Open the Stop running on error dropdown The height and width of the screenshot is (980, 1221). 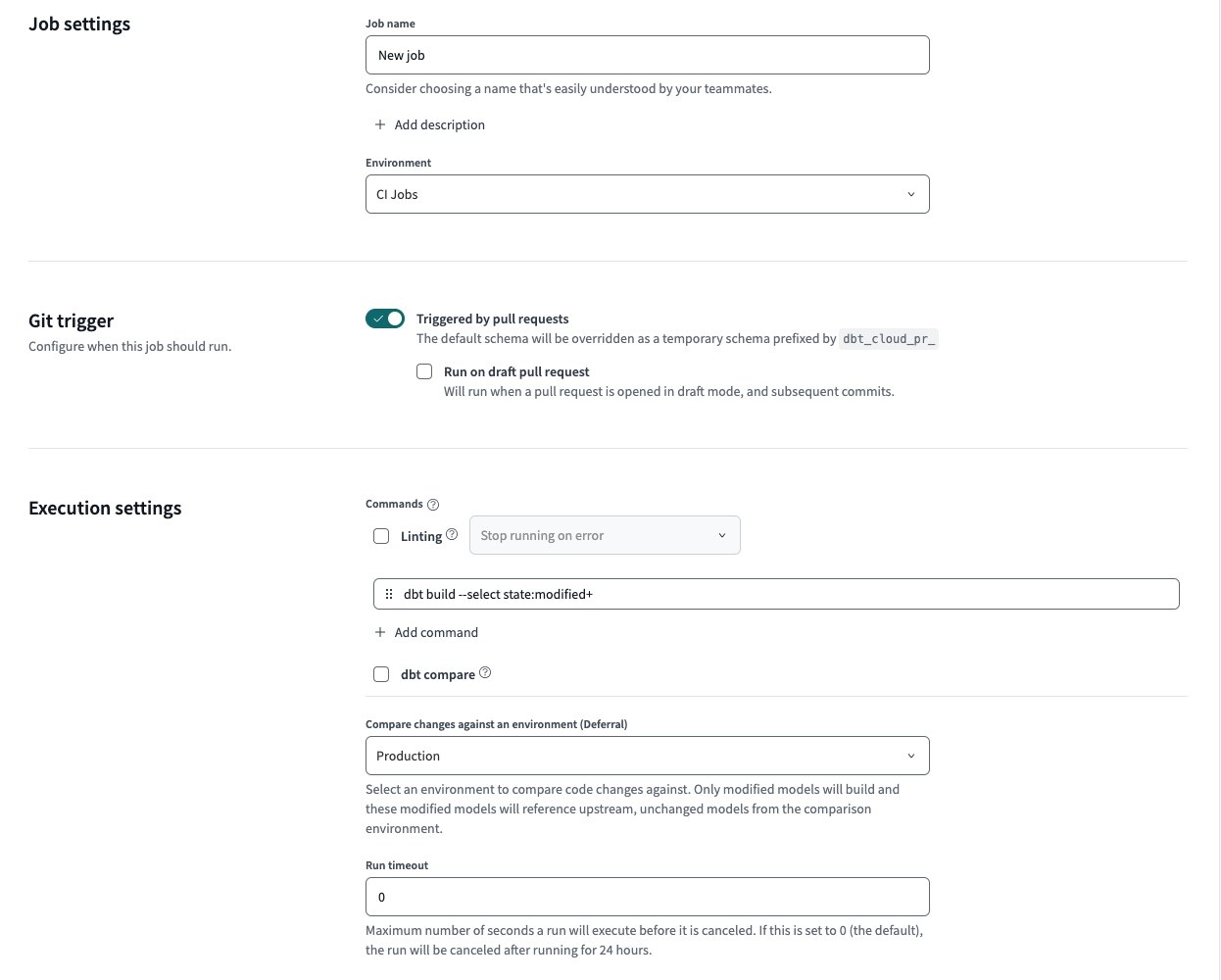pos(604,535)
